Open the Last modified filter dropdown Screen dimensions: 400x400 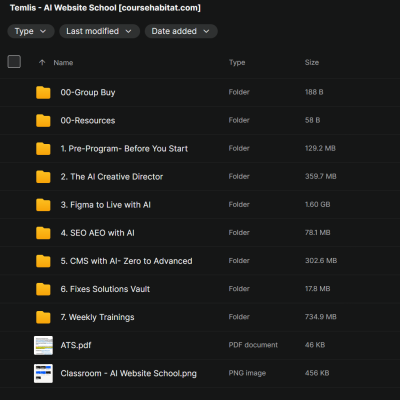point(99,31)
